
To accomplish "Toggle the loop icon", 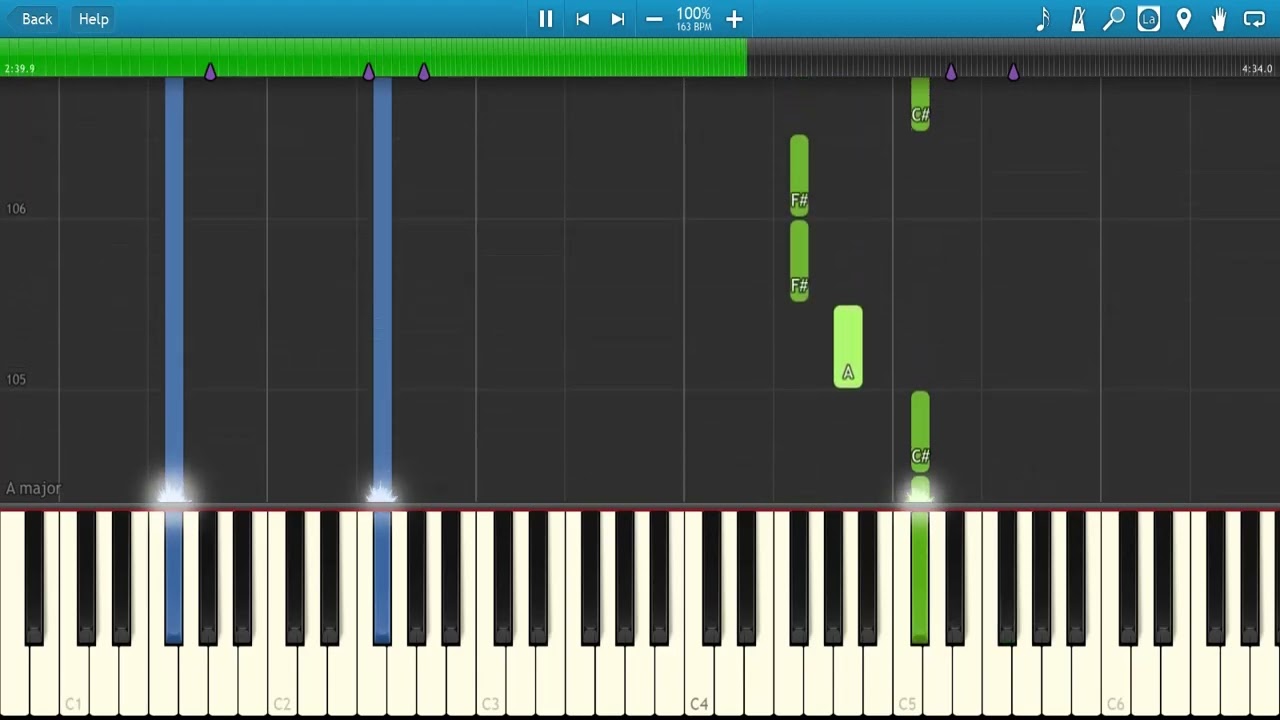I will [x=1254, y=19].
